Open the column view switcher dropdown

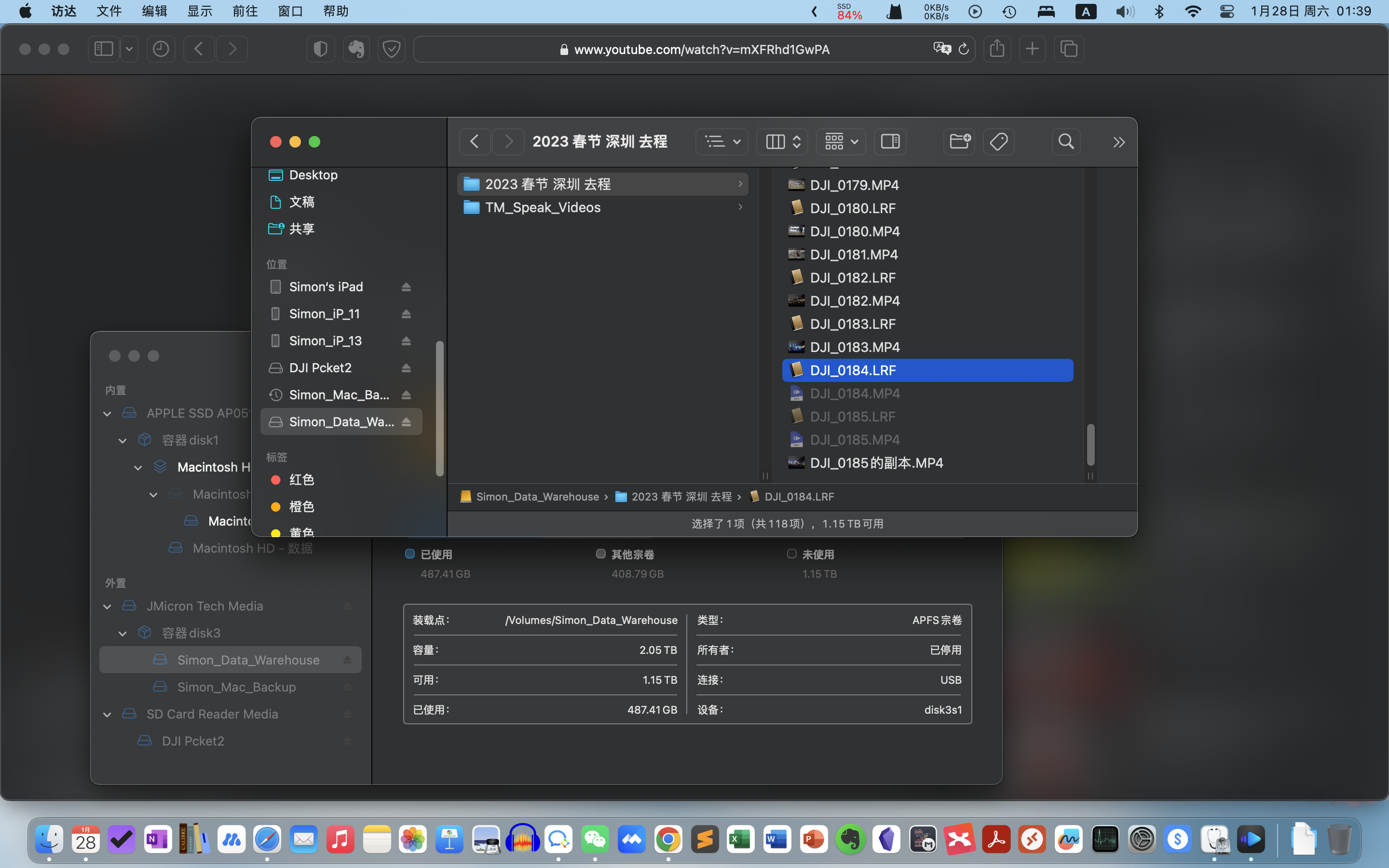point(782,141)
